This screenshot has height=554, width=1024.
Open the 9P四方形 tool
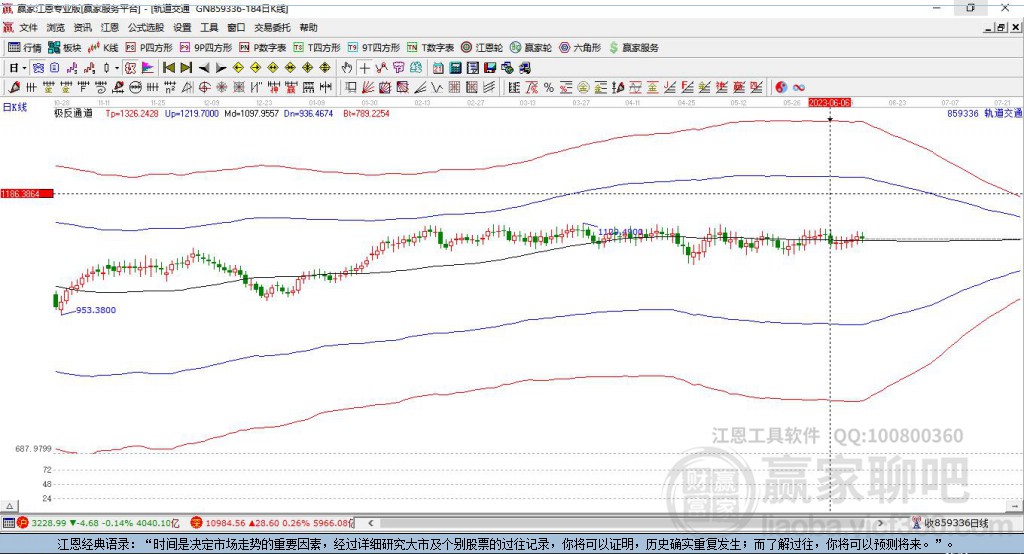click(x=206, y=48)
